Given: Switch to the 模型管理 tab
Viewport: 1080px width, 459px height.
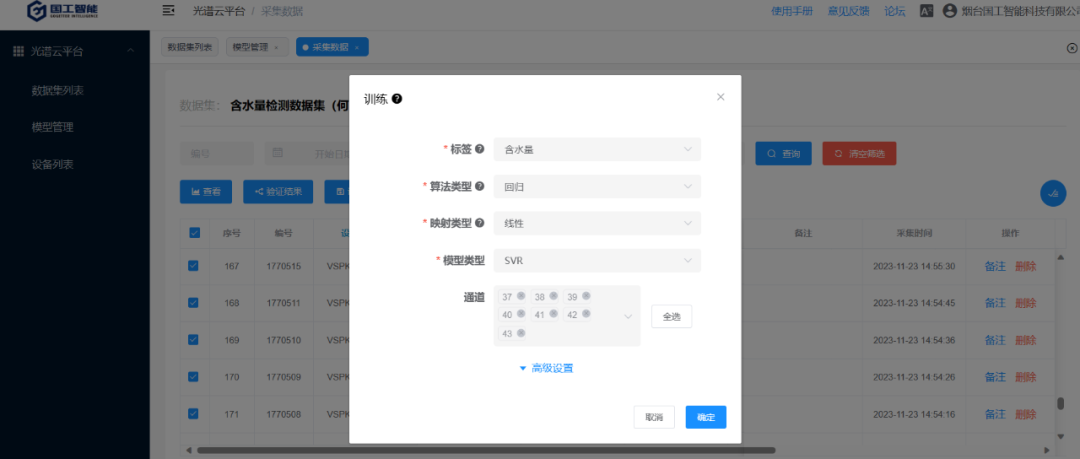Looking at the screenshot, I should pyautogui.click(x=250, y=47).
